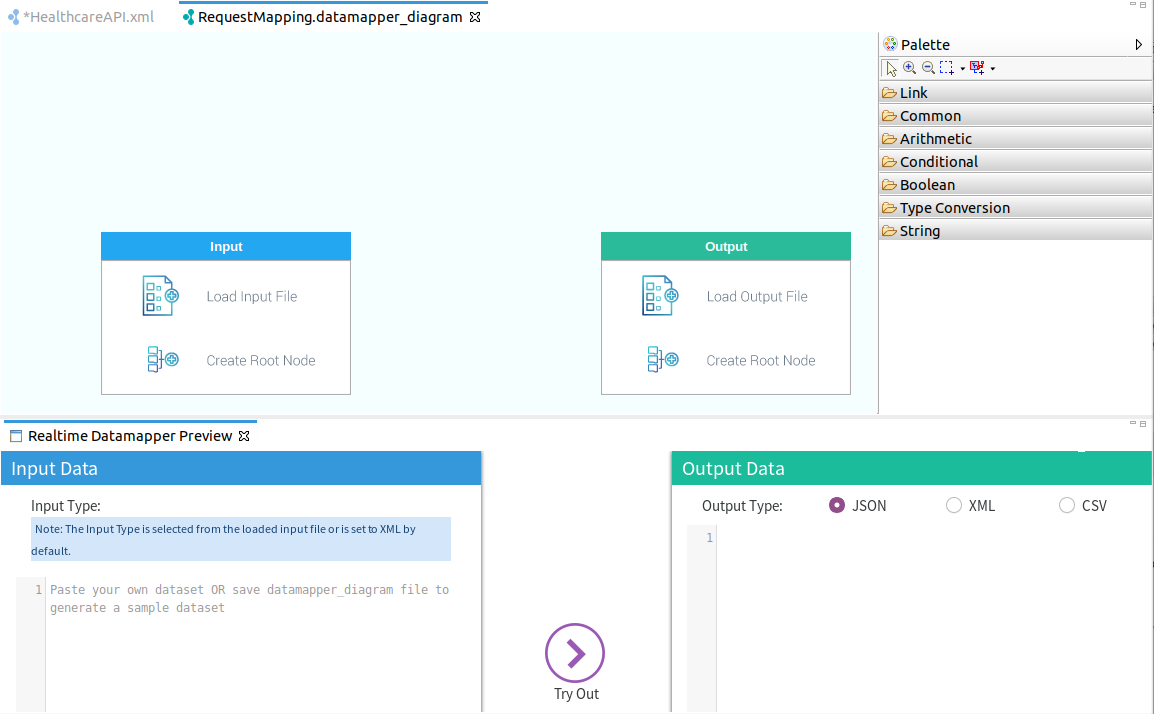Switch to the HealthcareAPI.xml tab

tap(80, 16)
